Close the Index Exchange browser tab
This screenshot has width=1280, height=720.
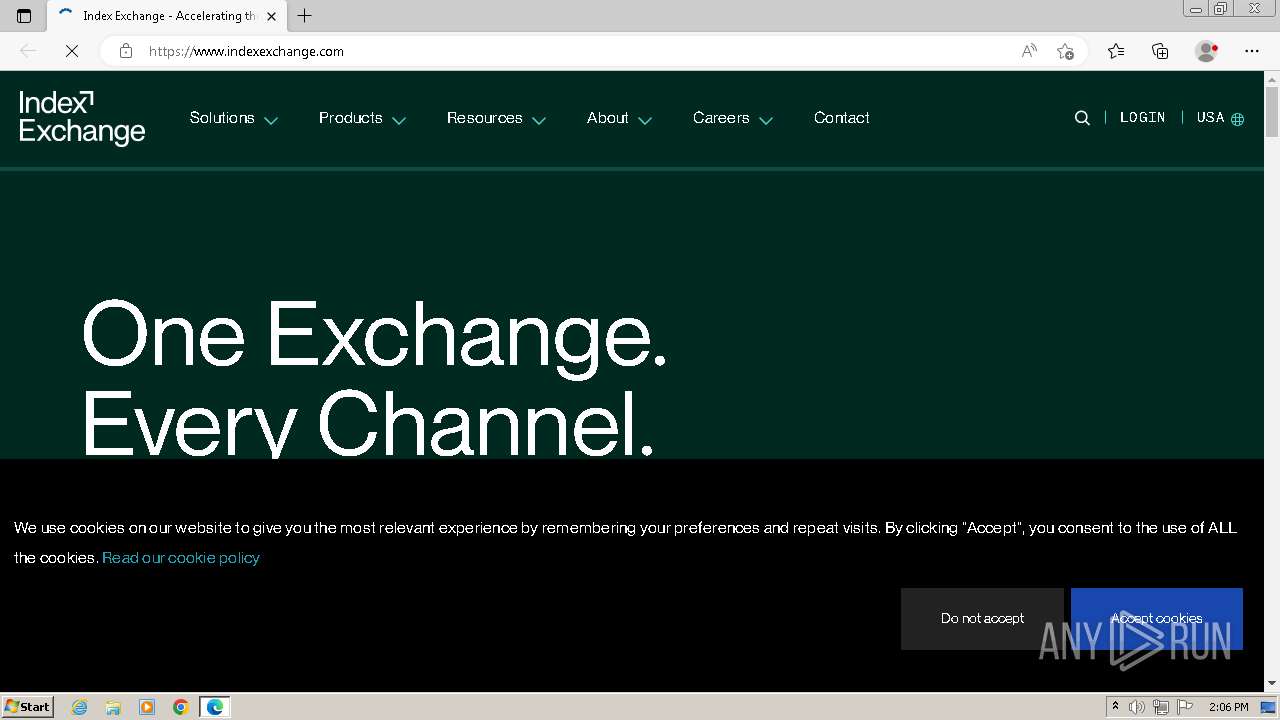point(271,16)
